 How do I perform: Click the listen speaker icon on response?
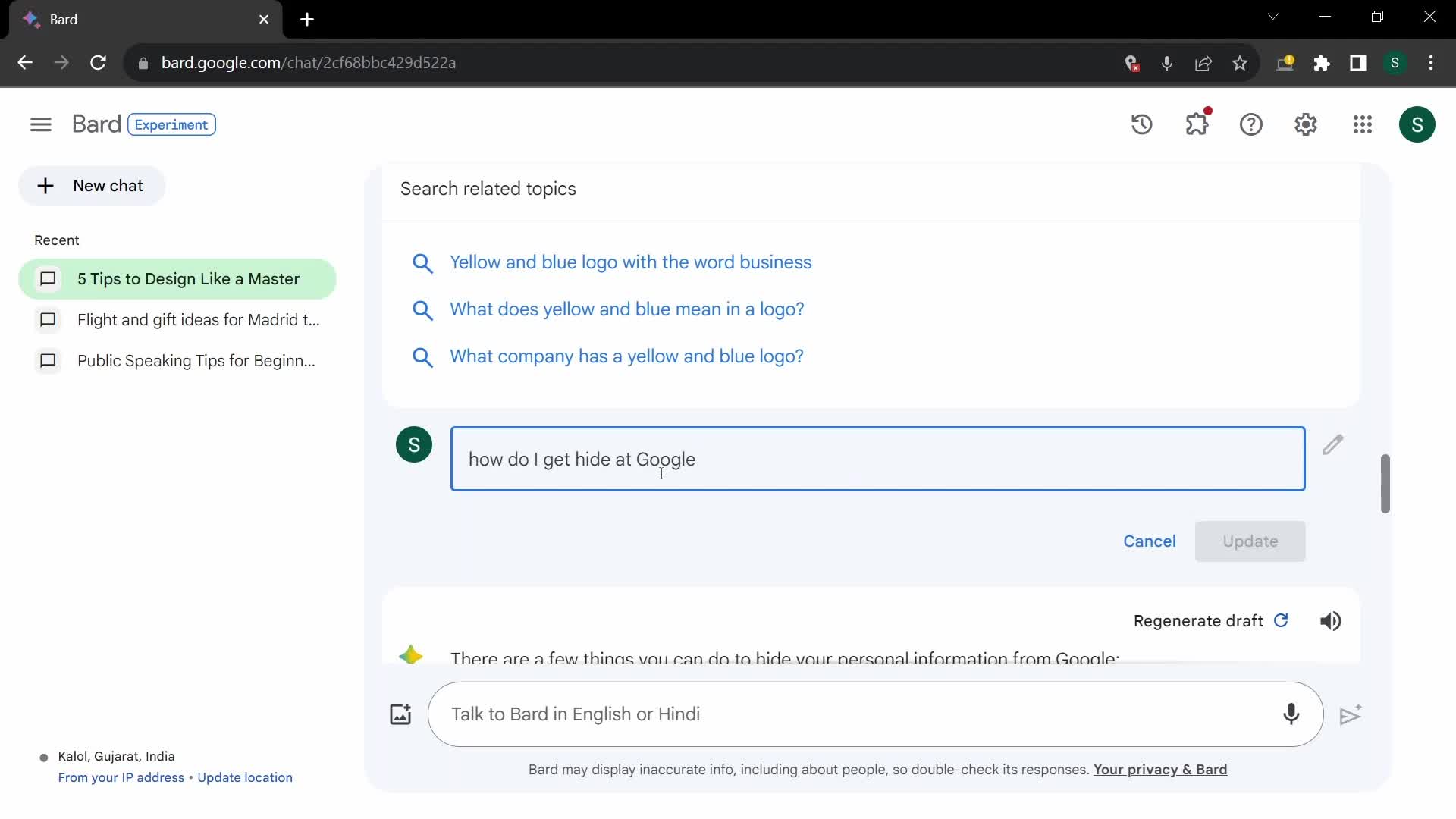(1330, 621)
